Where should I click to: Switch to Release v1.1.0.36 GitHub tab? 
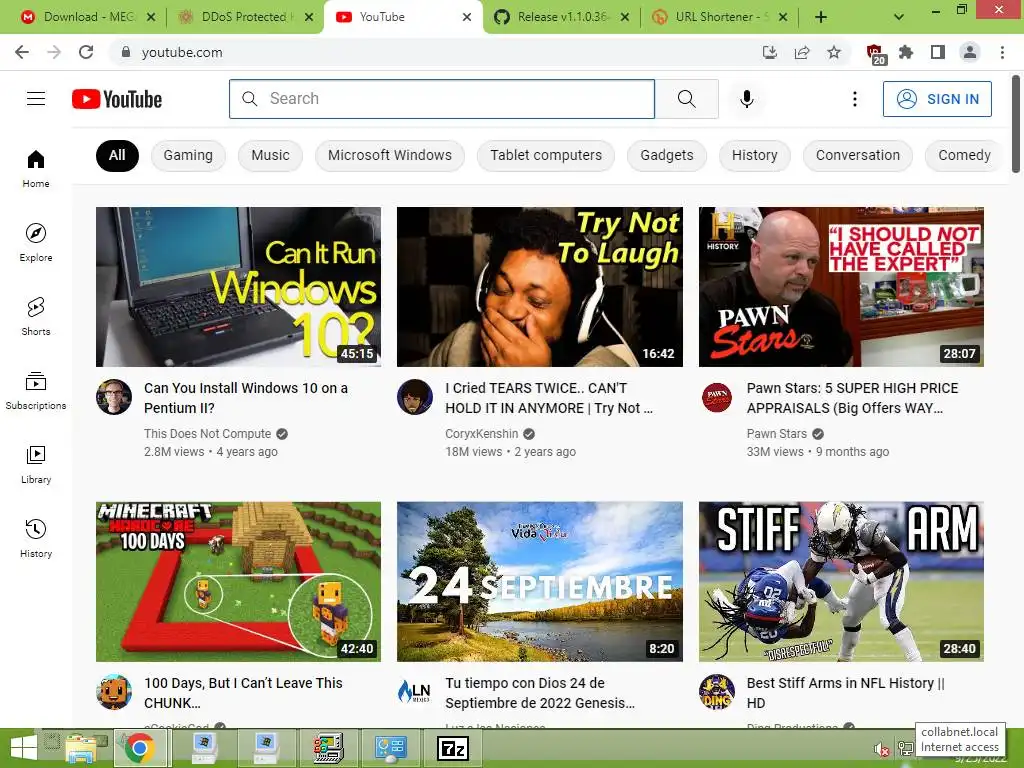click(x=560, y=17)
